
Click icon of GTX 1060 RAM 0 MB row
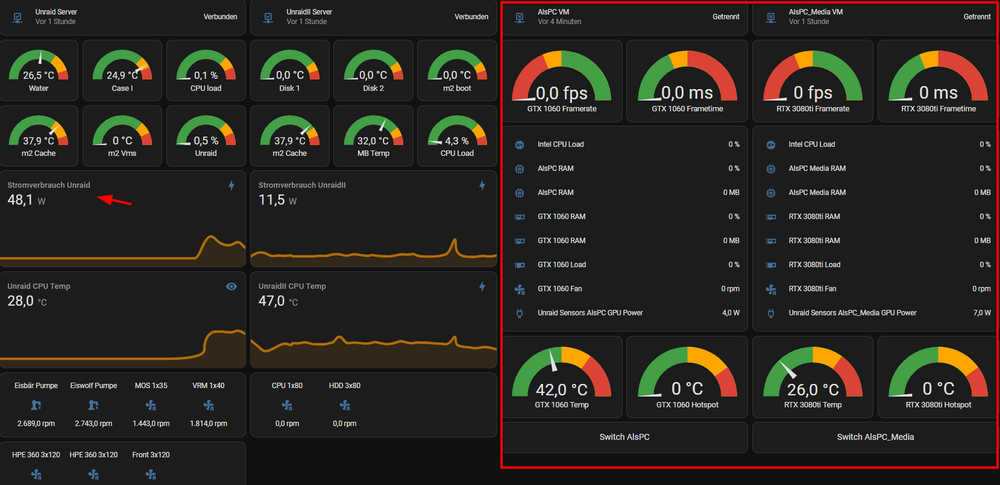(519, 241)
